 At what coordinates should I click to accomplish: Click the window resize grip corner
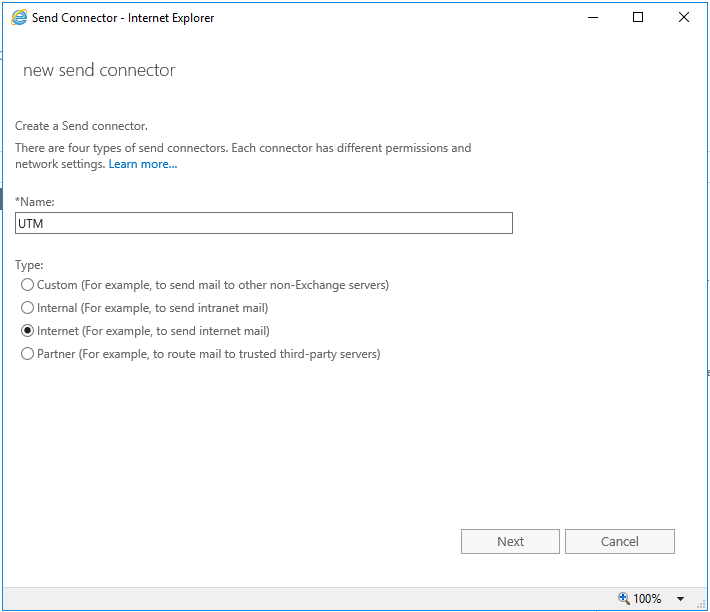[702, 604]
